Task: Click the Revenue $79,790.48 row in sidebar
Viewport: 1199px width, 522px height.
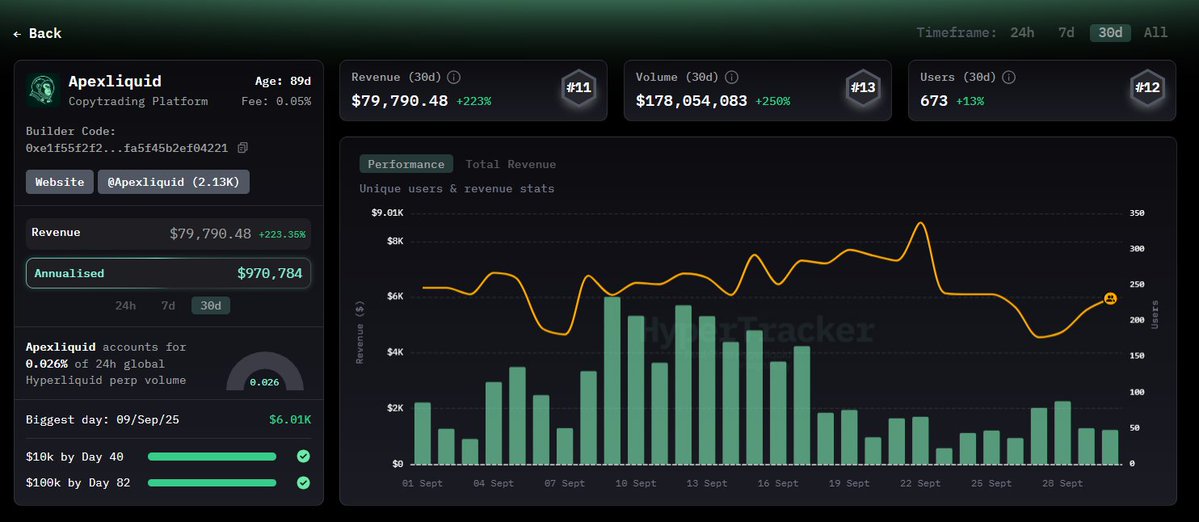Action: (168, 233)
